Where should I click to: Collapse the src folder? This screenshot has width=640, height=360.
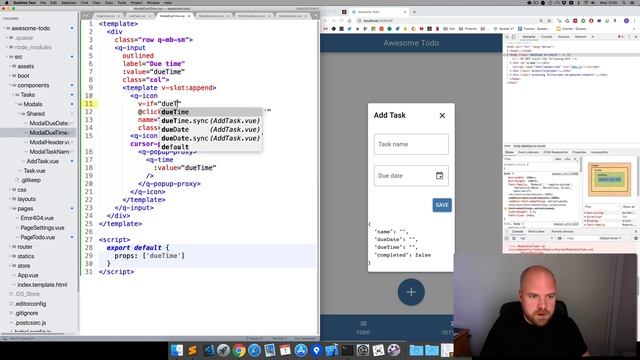pyautogui.click(x=7, y=57)
